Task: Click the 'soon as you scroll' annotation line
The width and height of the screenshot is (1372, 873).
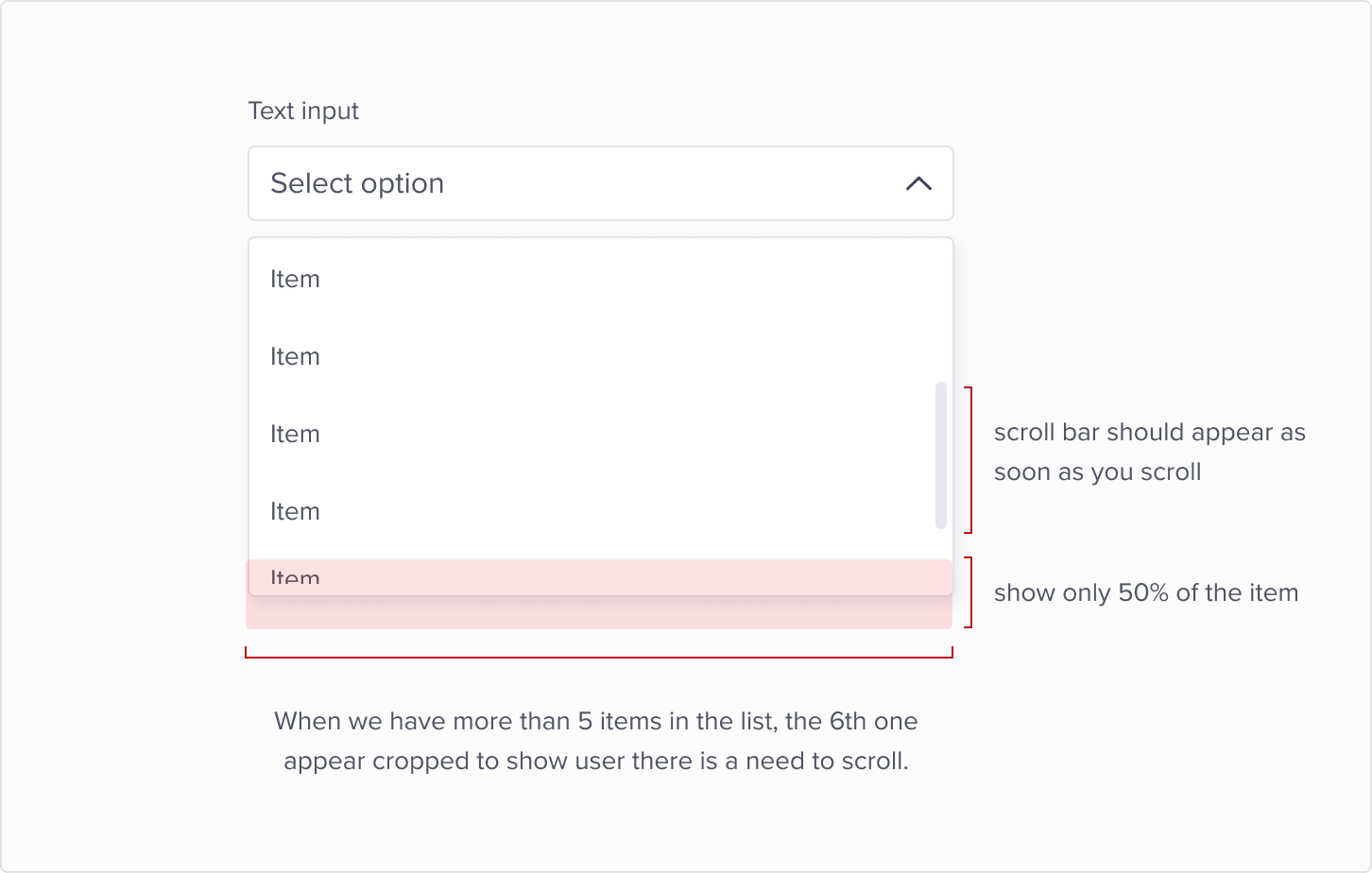Action: pos(1097,472)
